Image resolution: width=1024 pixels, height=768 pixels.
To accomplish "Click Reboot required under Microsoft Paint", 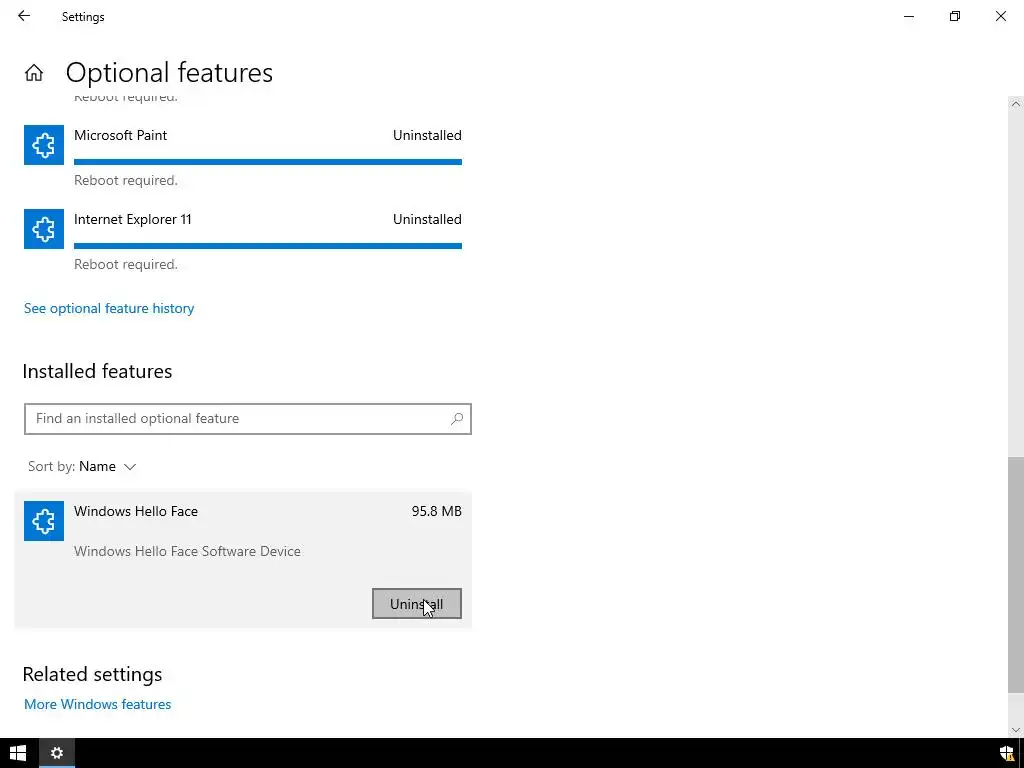I will pos(126,180).
